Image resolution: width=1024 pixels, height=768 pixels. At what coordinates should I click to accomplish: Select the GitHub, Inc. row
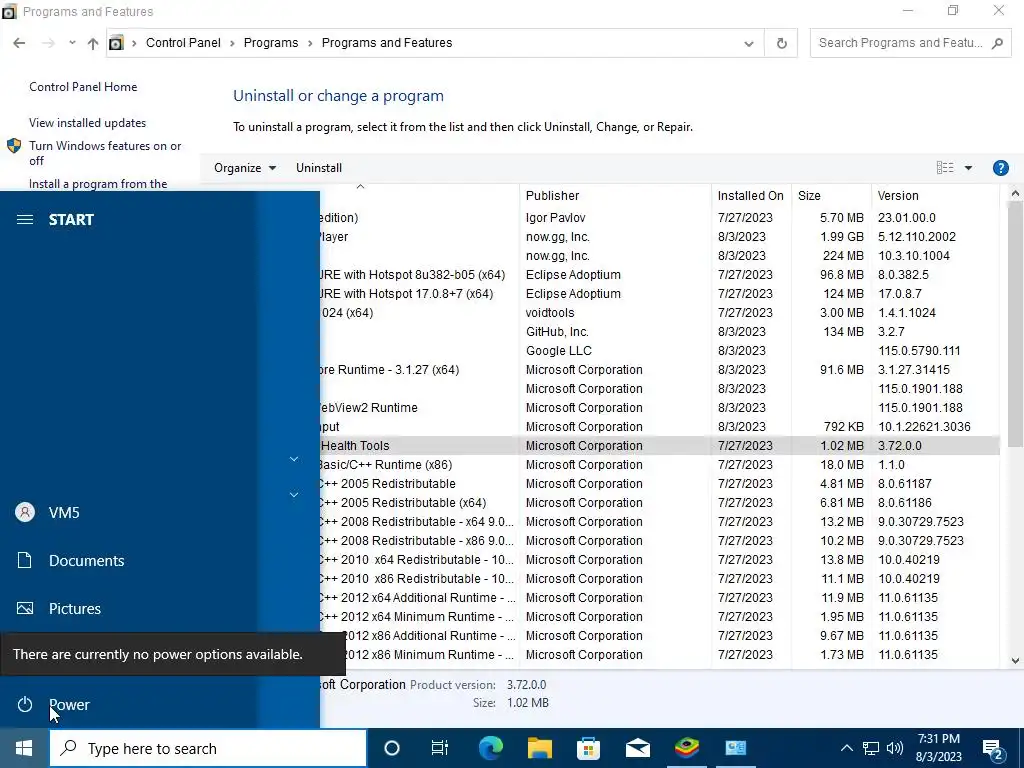tap(659, 332)
